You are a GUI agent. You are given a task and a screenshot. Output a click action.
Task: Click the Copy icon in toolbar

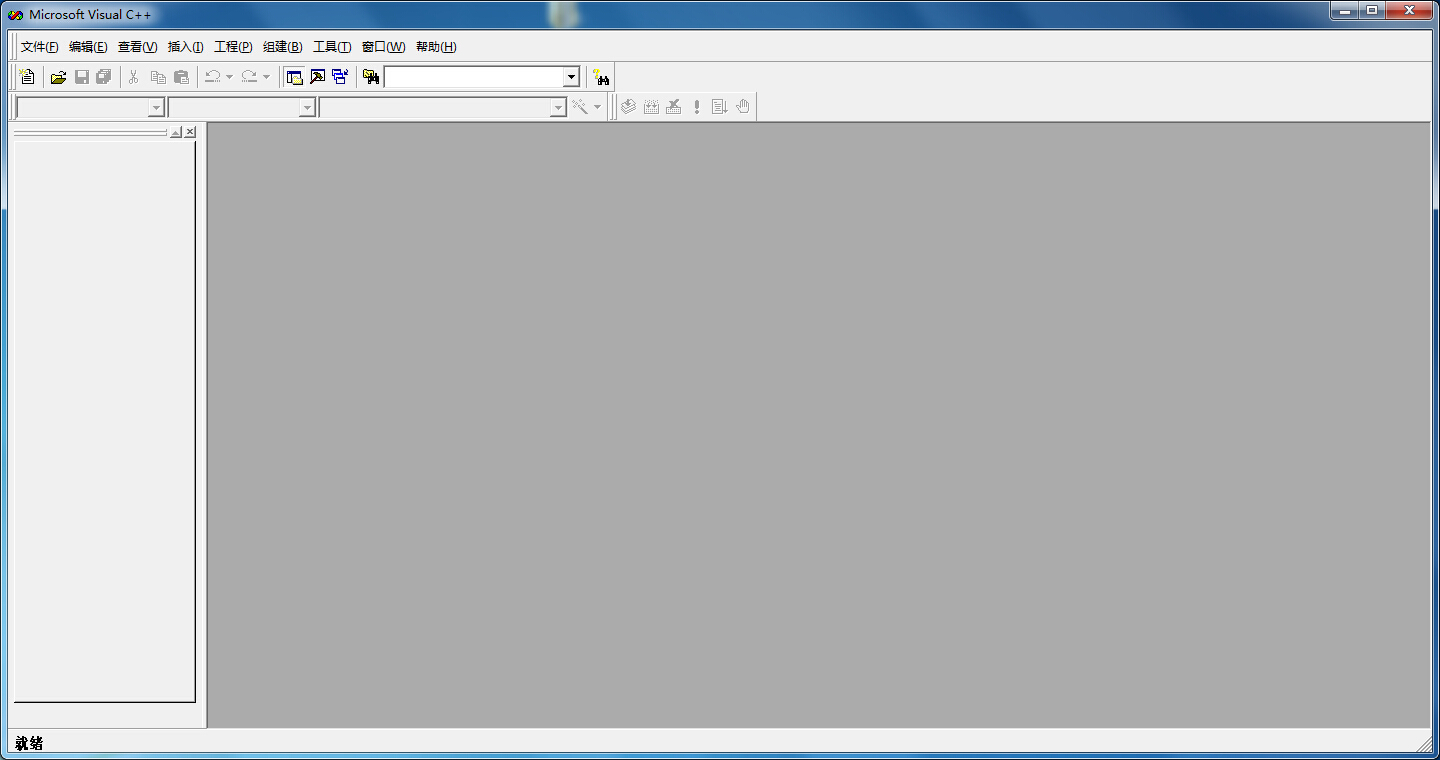[158, 77]
